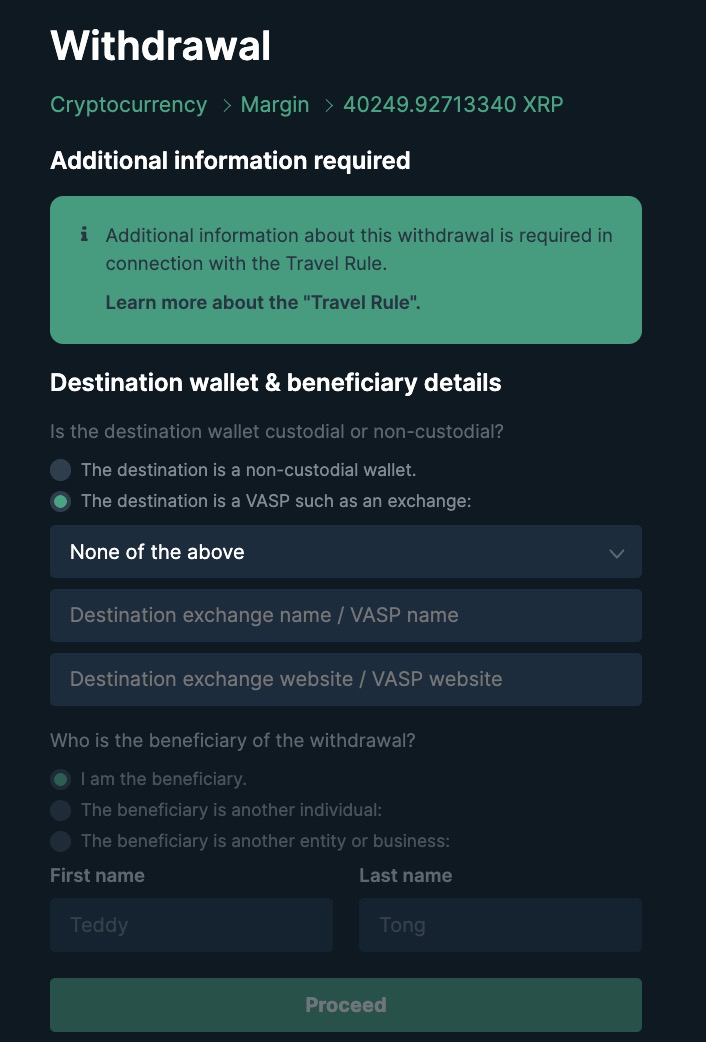The image size is (706, 1042).
Task: Click the breadcrumb chevron after Margin
Action: [328, 105]
